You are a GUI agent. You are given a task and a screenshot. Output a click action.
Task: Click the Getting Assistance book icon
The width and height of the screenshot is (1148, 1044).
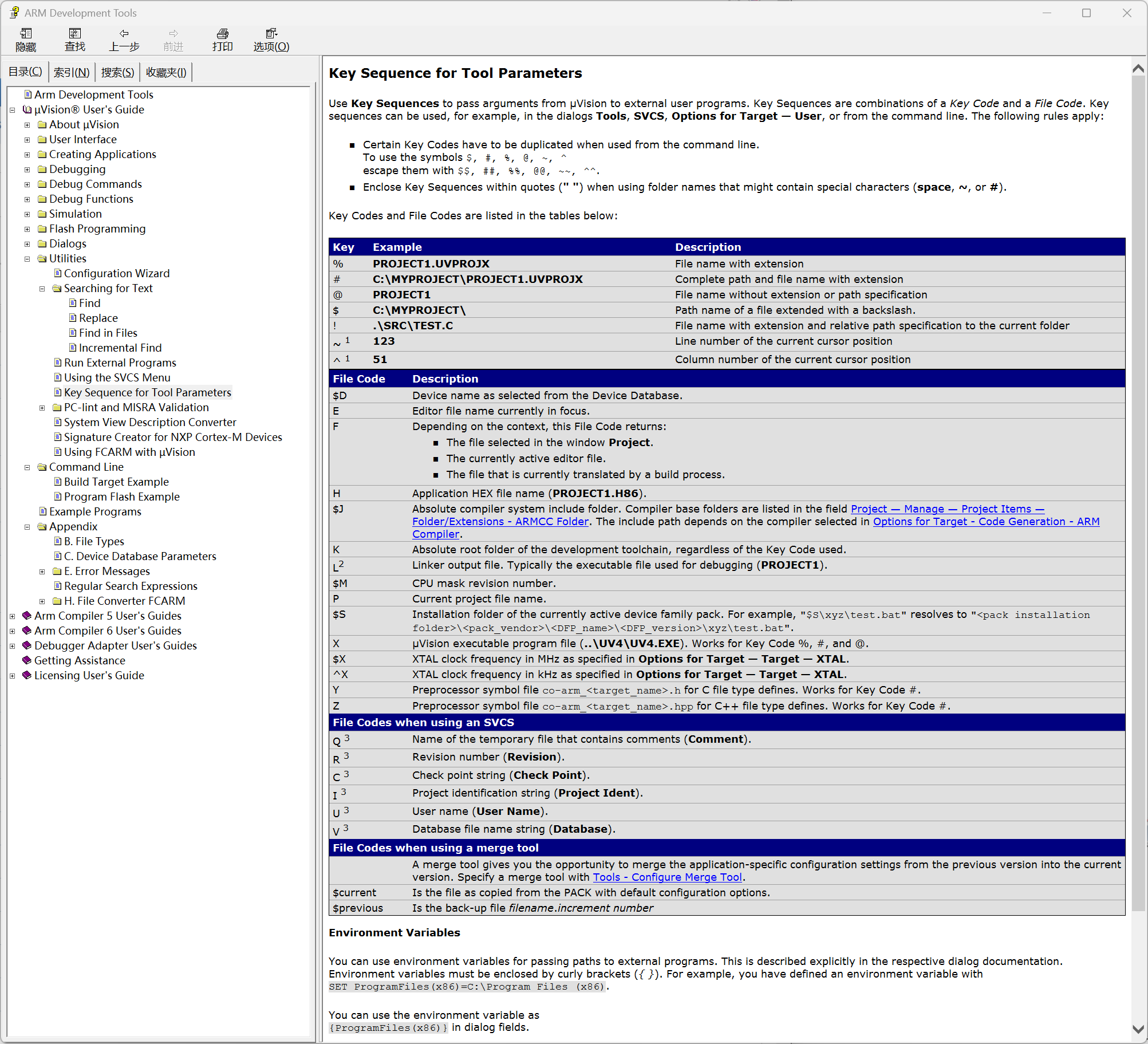[x=27, y=660]
